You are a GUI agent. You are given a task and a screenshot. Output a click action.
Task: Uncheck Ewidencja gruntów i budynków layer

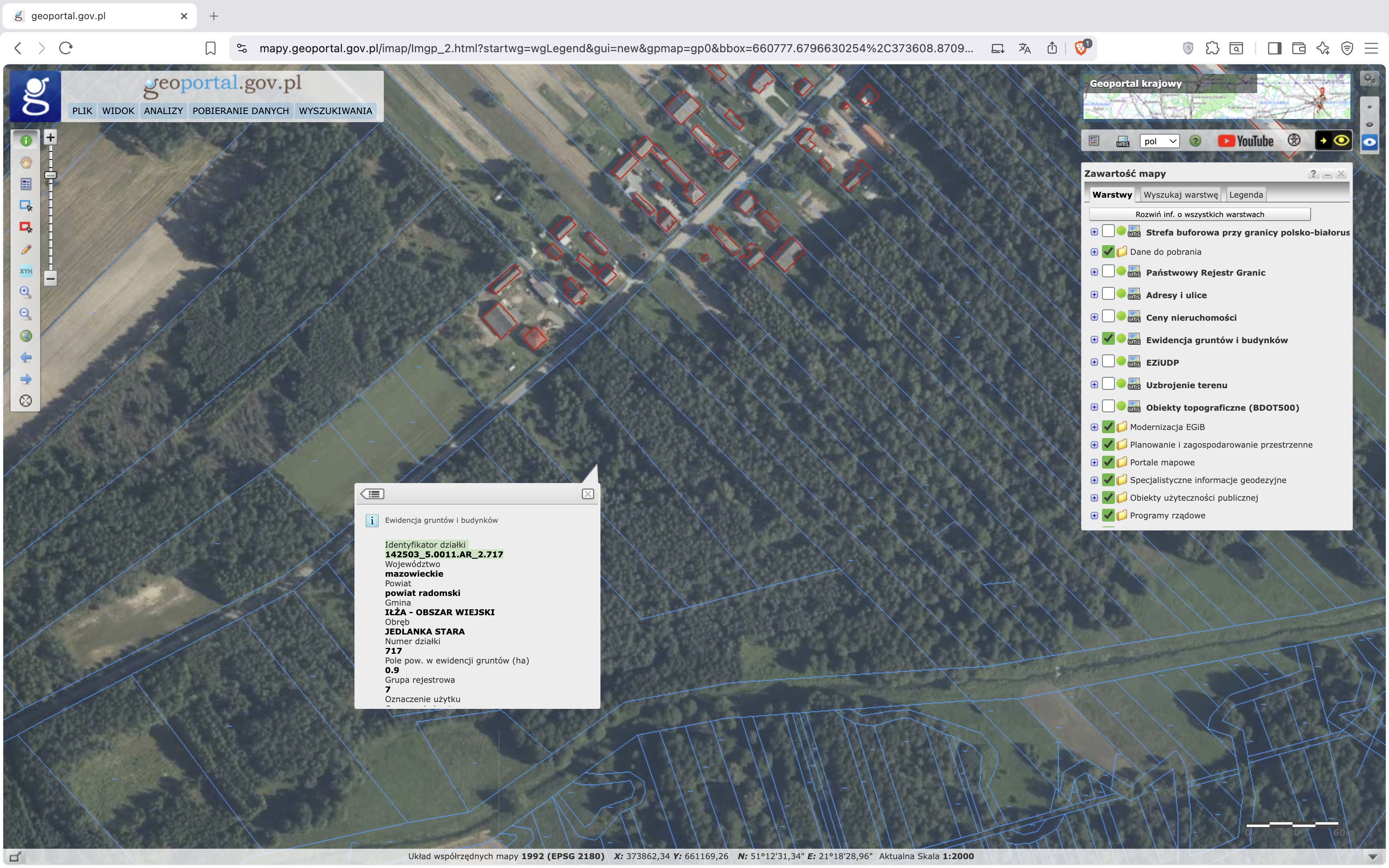pyautogui.click(x=1108, y=339)
